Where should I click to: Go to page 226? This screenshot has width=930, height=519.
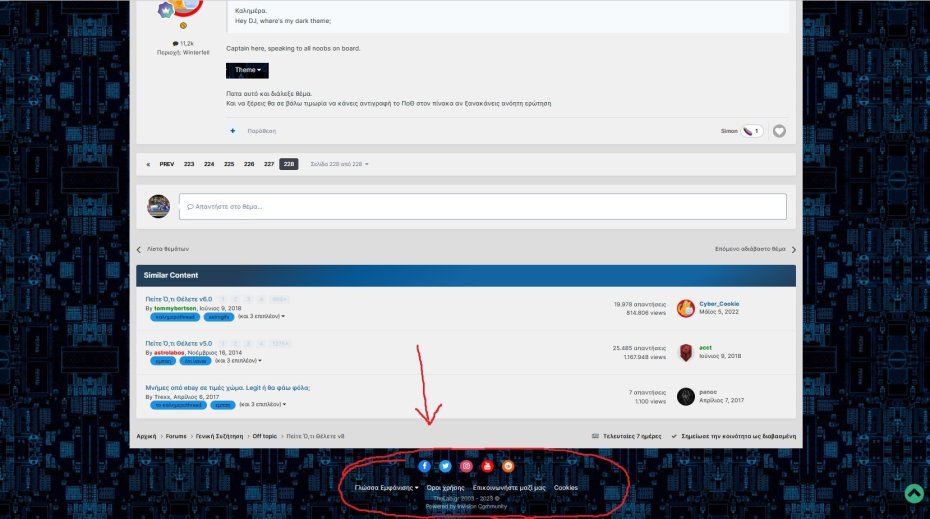[249, 164]
